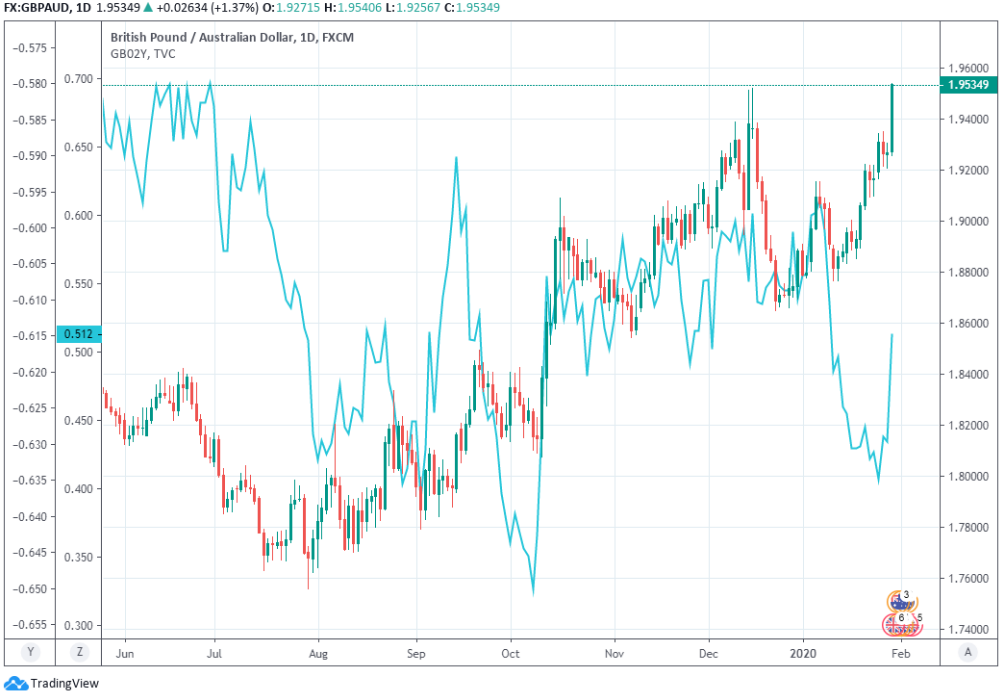
Task: Click the -0.655 left axis label
Action: (x=29, y=625)
